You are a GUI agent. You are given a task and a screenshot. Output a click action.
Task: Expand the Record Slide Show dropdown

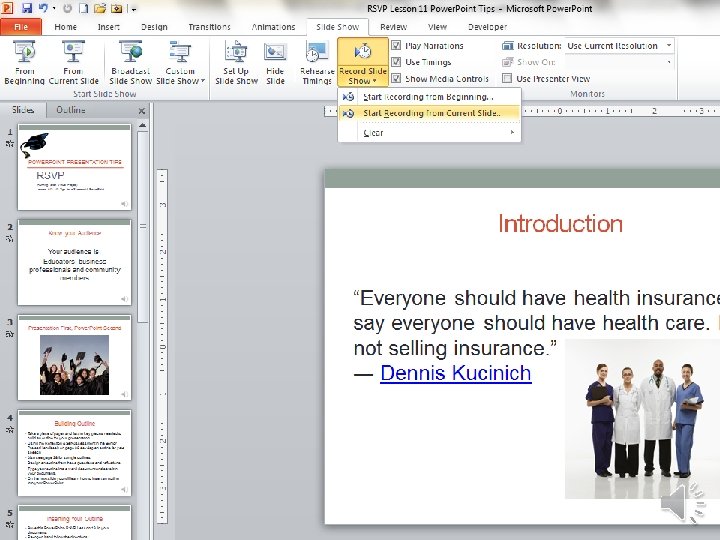click(x=363, y=76)
